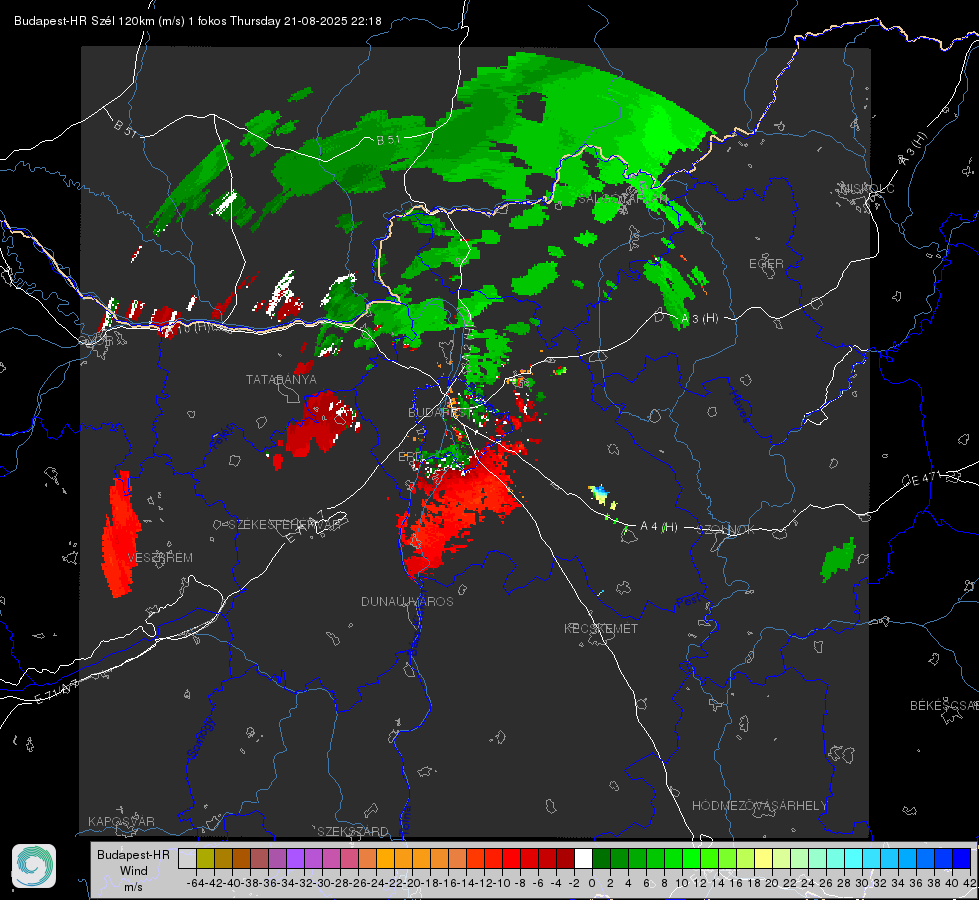This screenshot has width=979, height=900.
Task: Click the SZEKESFEHERVAR city label
Action: (287, 525)
